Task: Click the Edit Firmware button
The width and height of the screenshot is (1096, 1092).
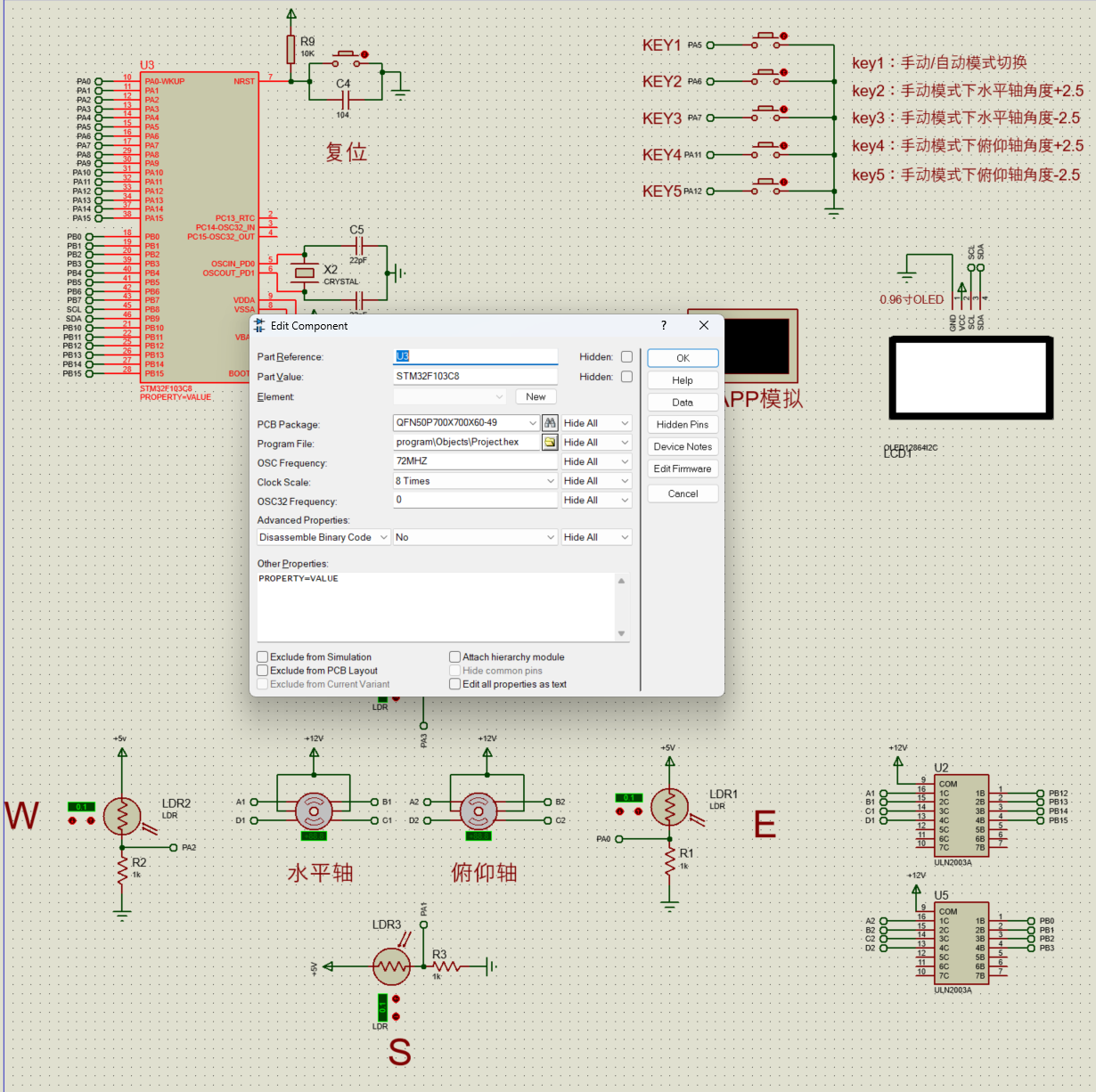Action: pyautogui.click(x=683, y=469)
